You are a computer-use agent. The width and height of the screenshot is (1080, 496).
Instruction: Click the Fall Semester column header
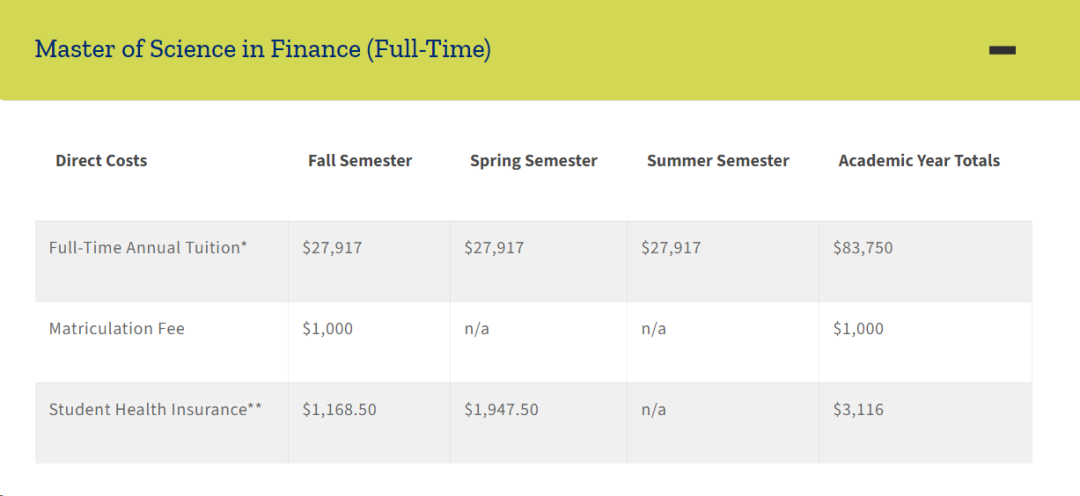360,161
